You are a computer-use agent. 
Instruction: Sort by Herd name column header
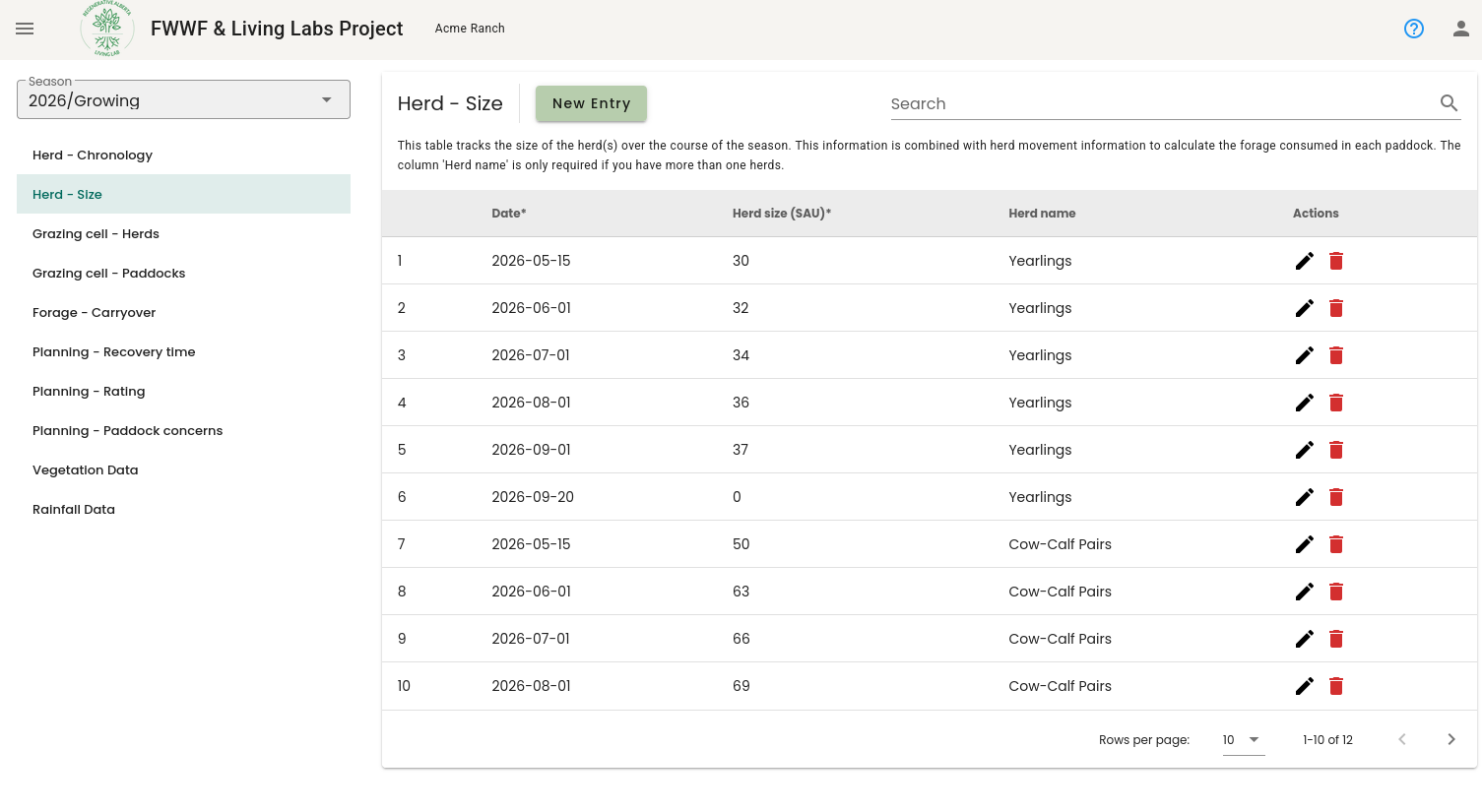click(x=1042, y=214)
